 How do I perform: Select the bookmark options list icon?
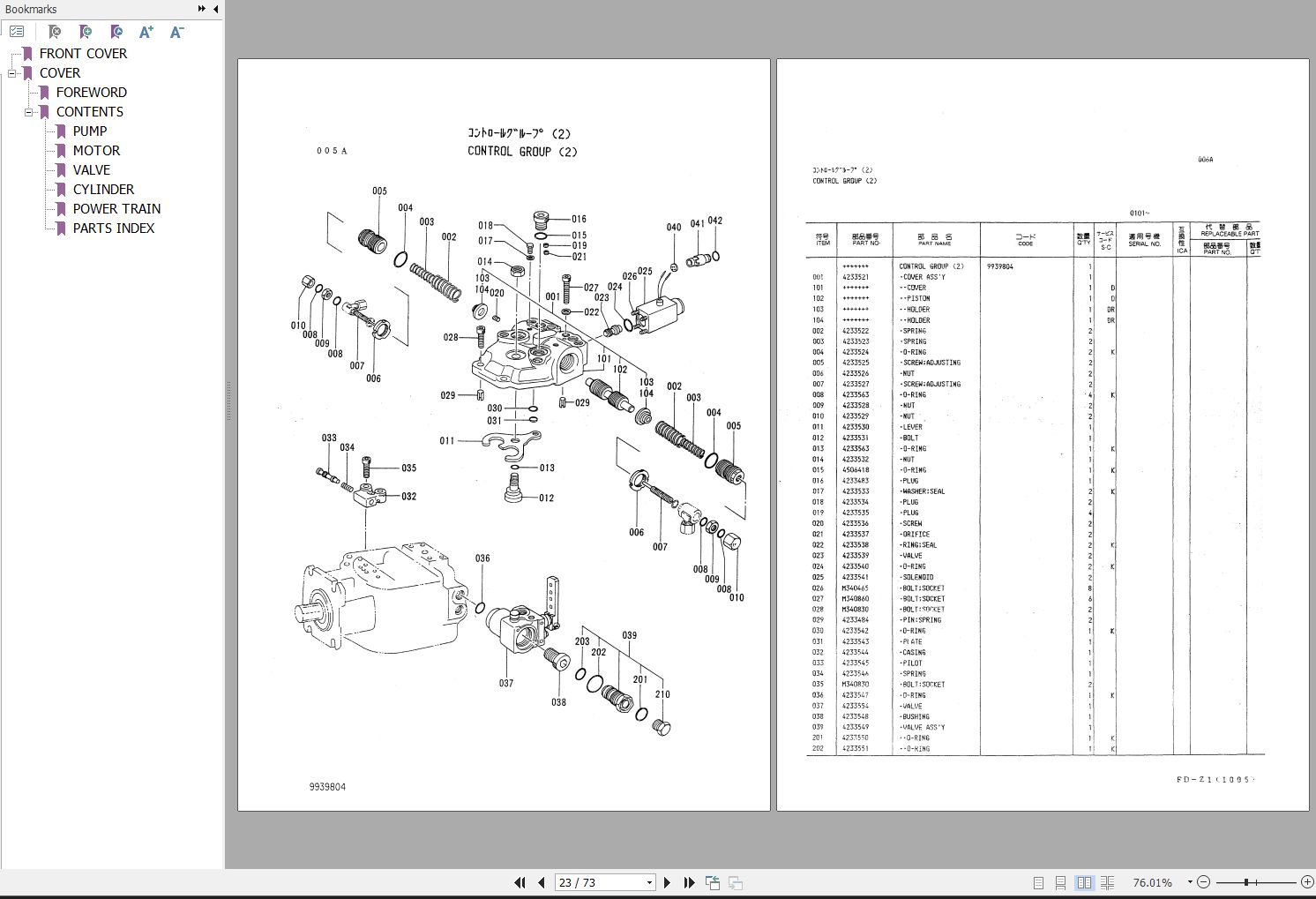pos(17,31)
